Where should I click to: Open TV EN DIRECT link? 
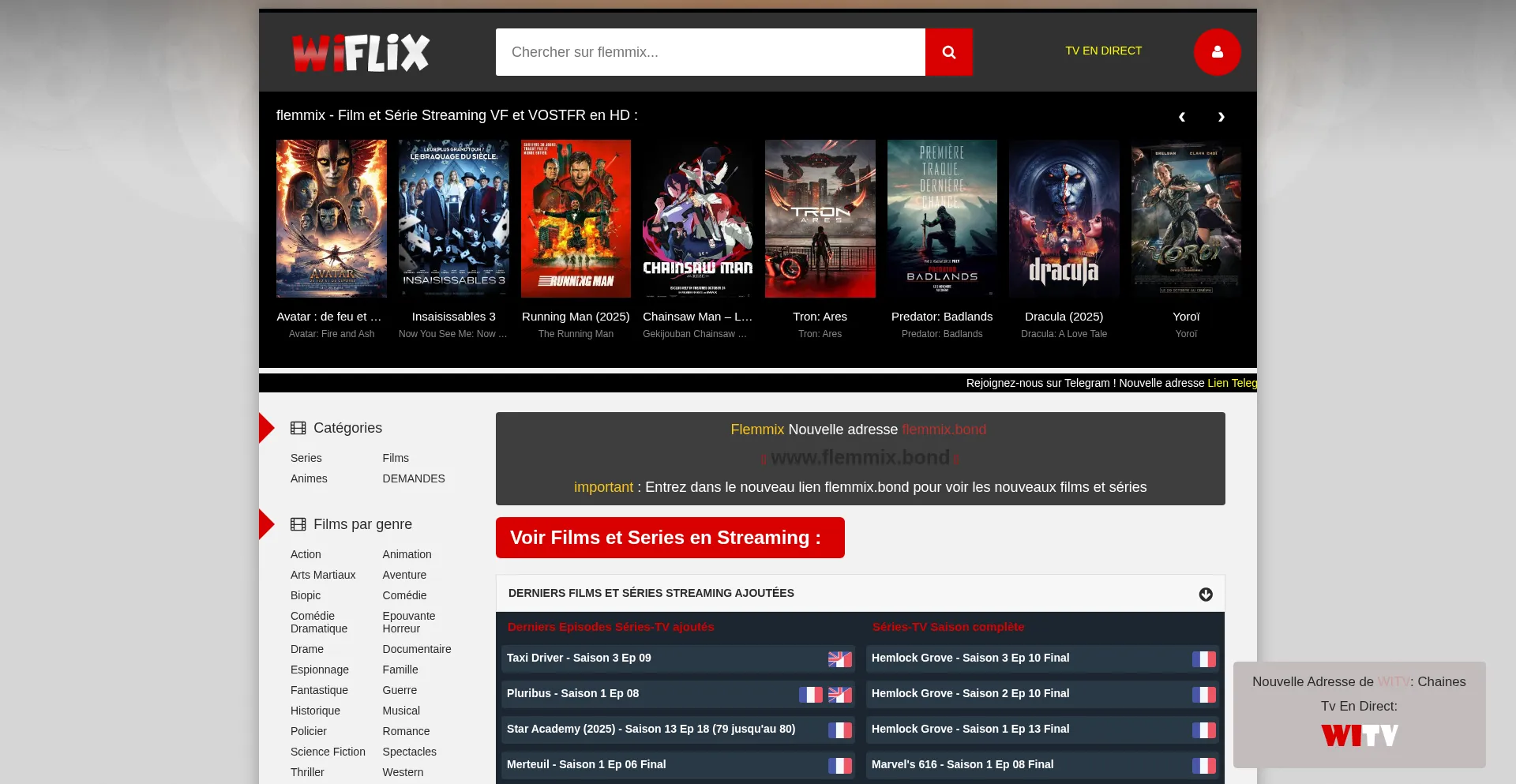(x=1104, y=51)
